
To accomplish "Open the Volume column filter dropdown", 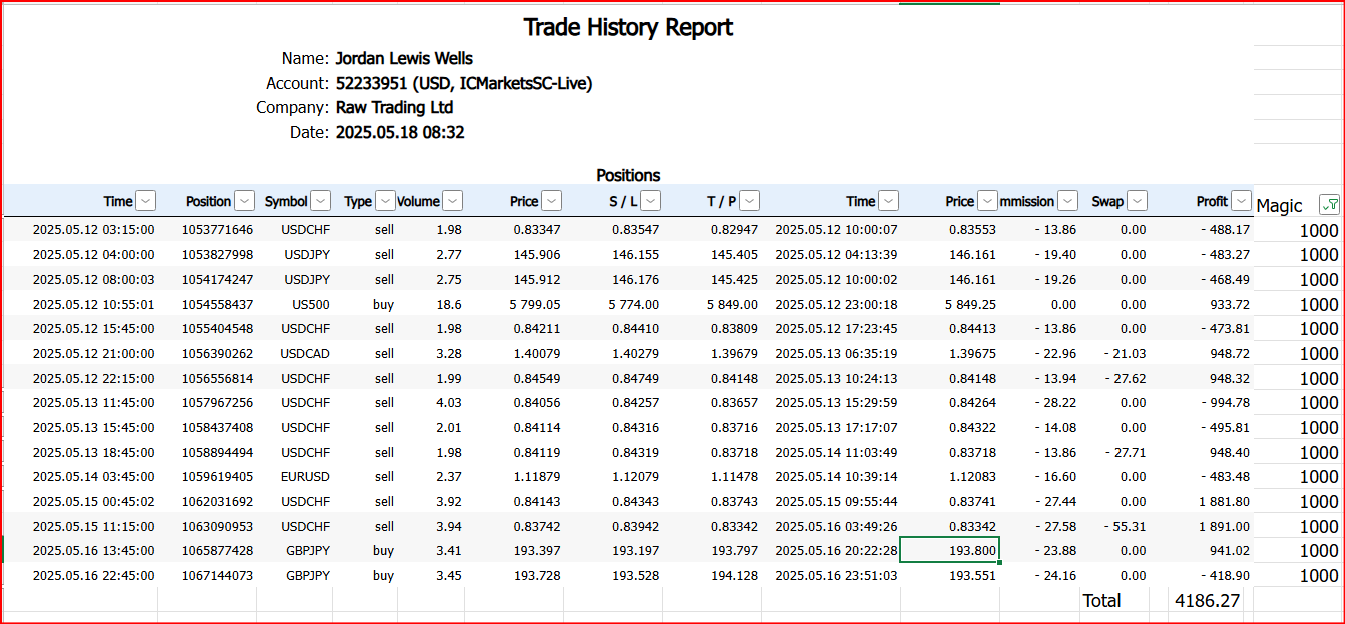I will point(452,201).
